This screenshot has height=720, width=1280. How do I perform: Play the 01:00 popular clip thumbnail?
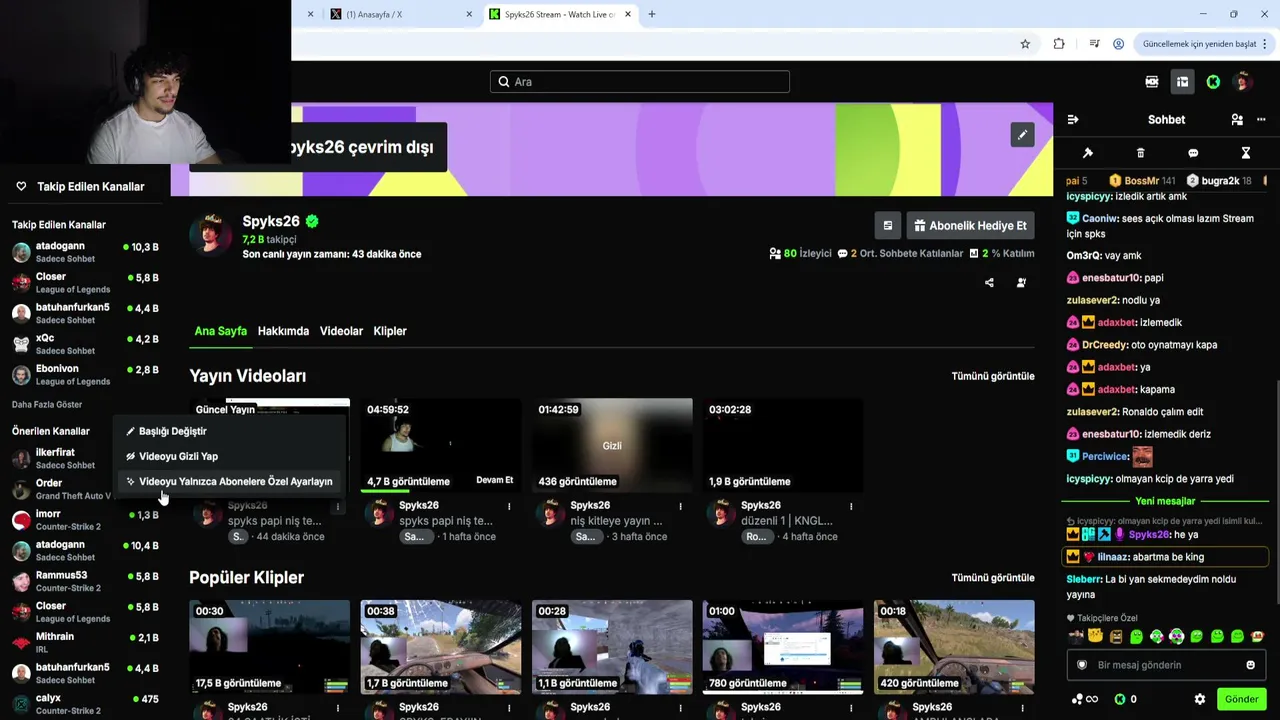tap(783, 646)
